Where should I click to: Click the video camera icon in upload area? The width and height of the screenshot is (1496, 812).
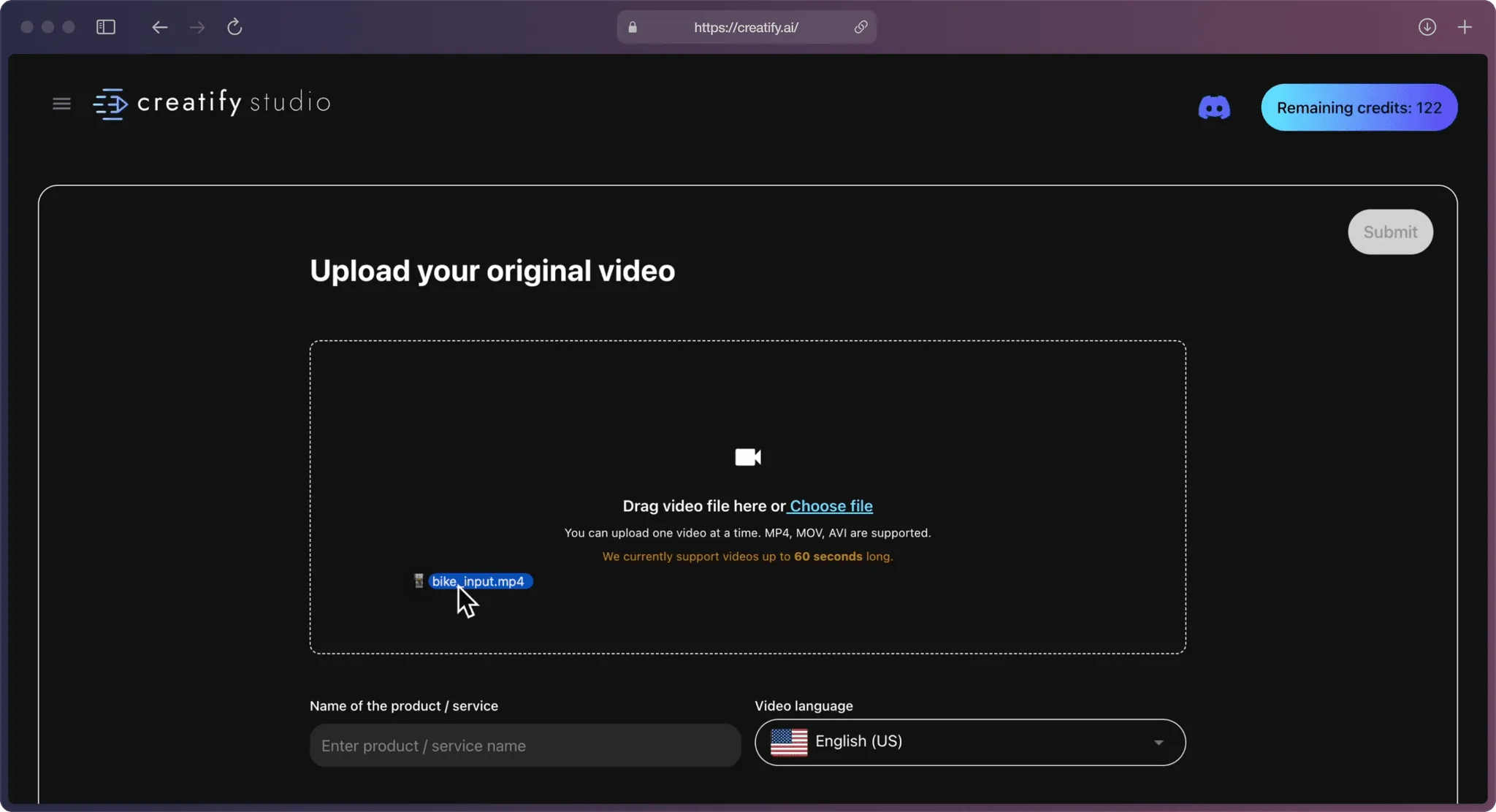point(748,457)
